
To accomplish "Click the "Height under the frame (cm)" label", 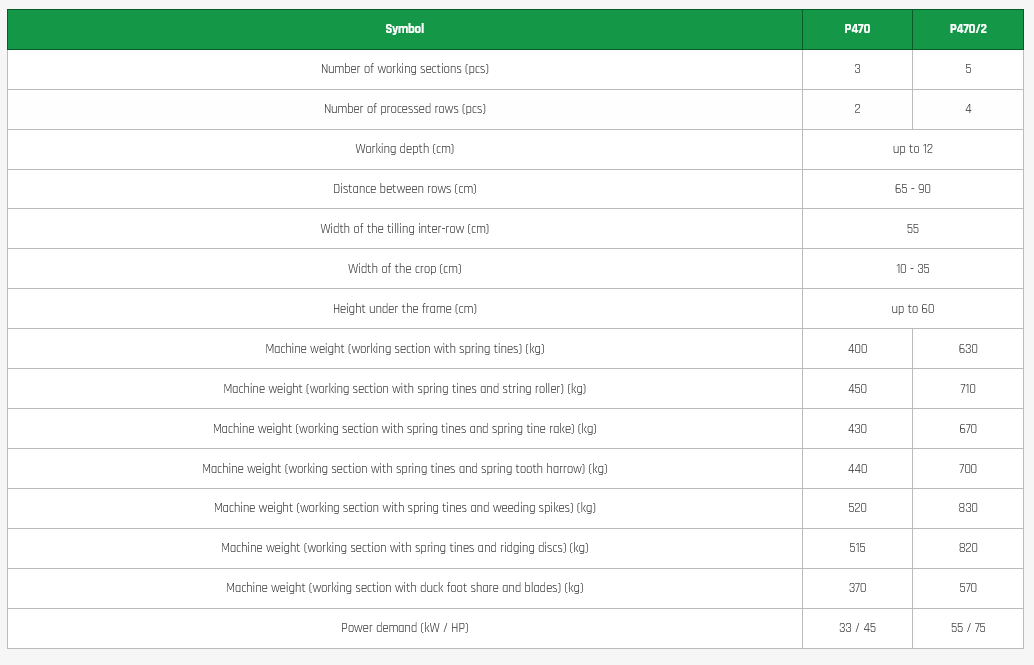I will 404,309.
